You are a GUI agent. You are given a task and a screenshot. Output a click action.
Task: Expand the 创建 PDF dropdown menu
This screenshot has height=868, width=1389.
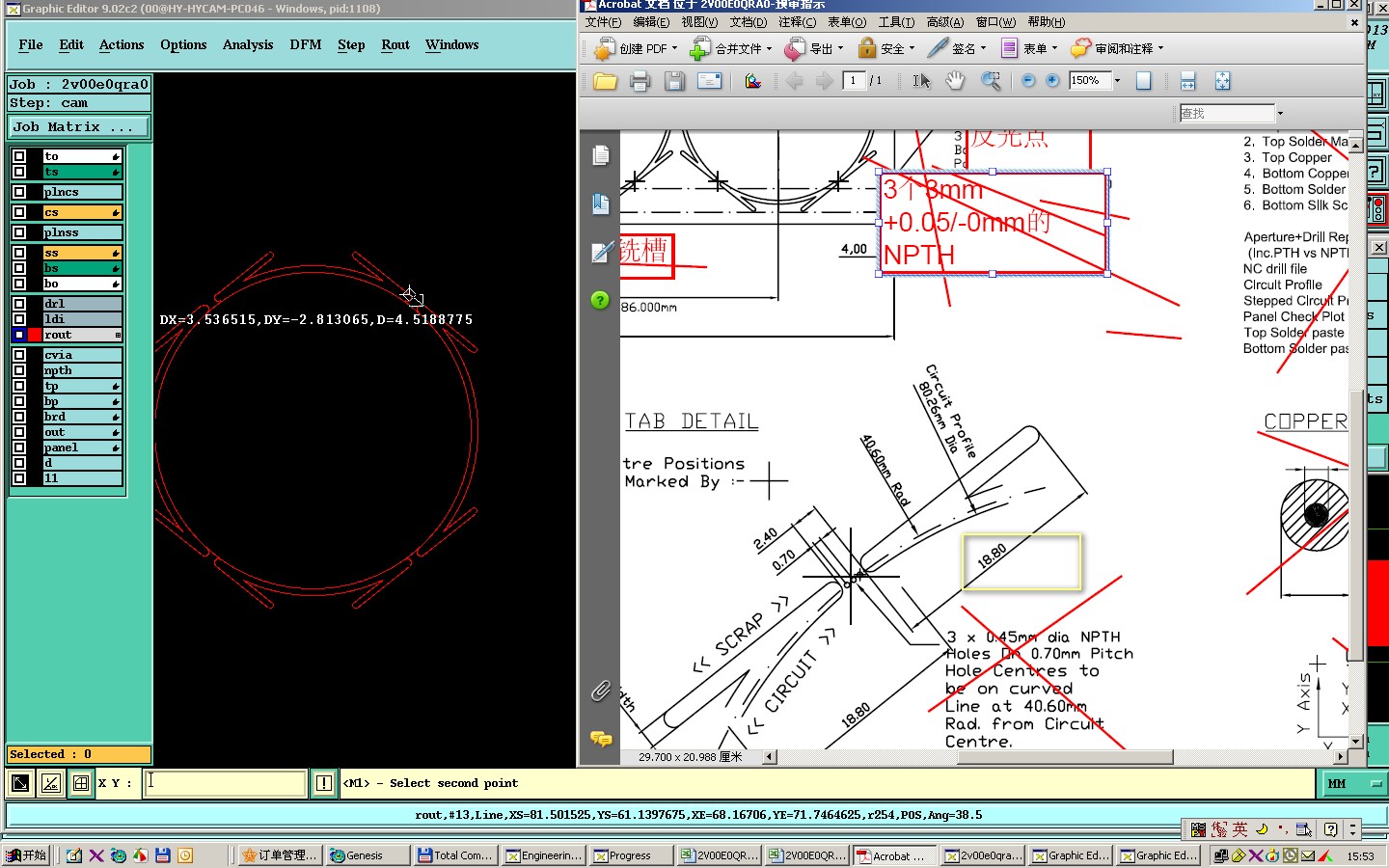click(674, 48)
